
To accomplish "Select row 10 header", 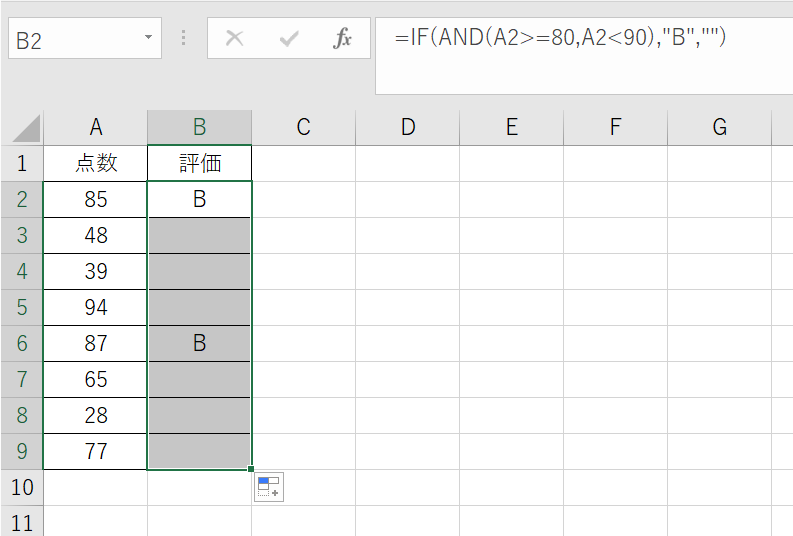I will click(22, 487).
